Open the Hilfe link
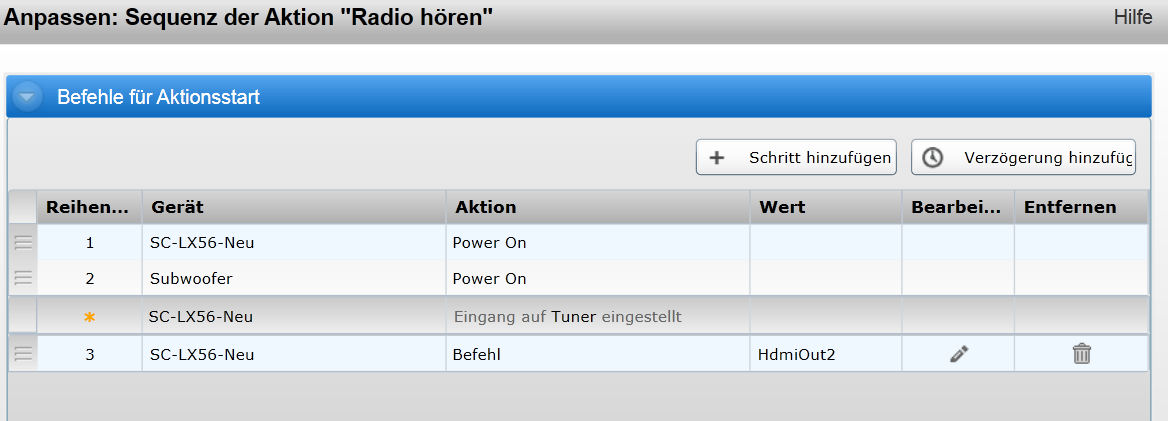The height and width of the screenshot is (421, 1168). [1132, 18]
